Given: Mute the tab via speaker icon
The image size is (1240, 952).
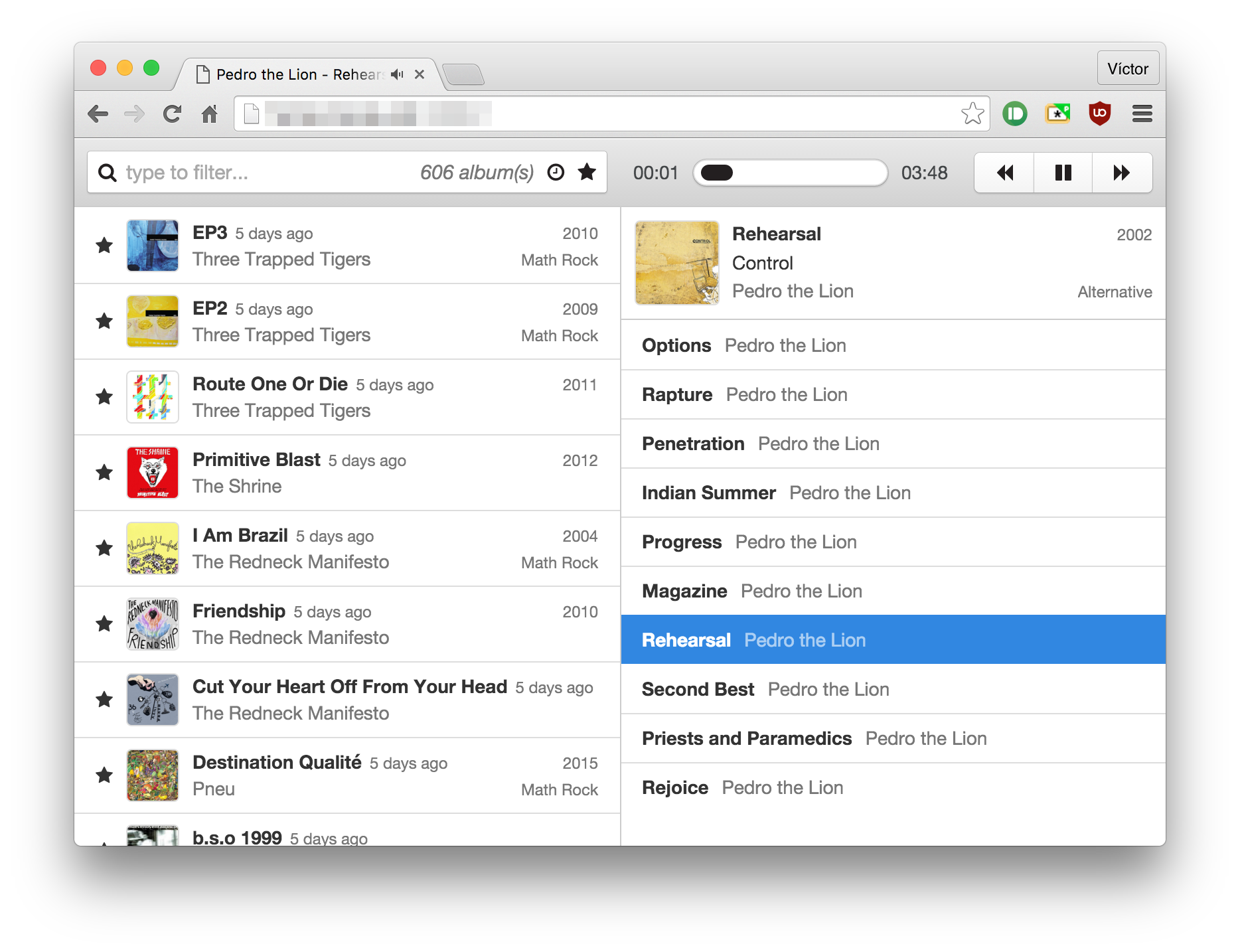Looking at the screenshot, I should [x=397, y=74].
